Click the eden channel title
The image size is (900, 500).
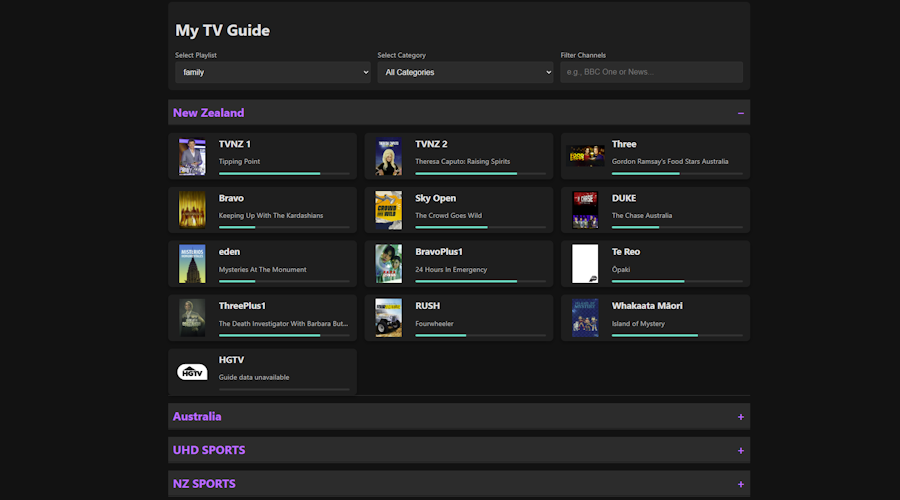point(230,252)
